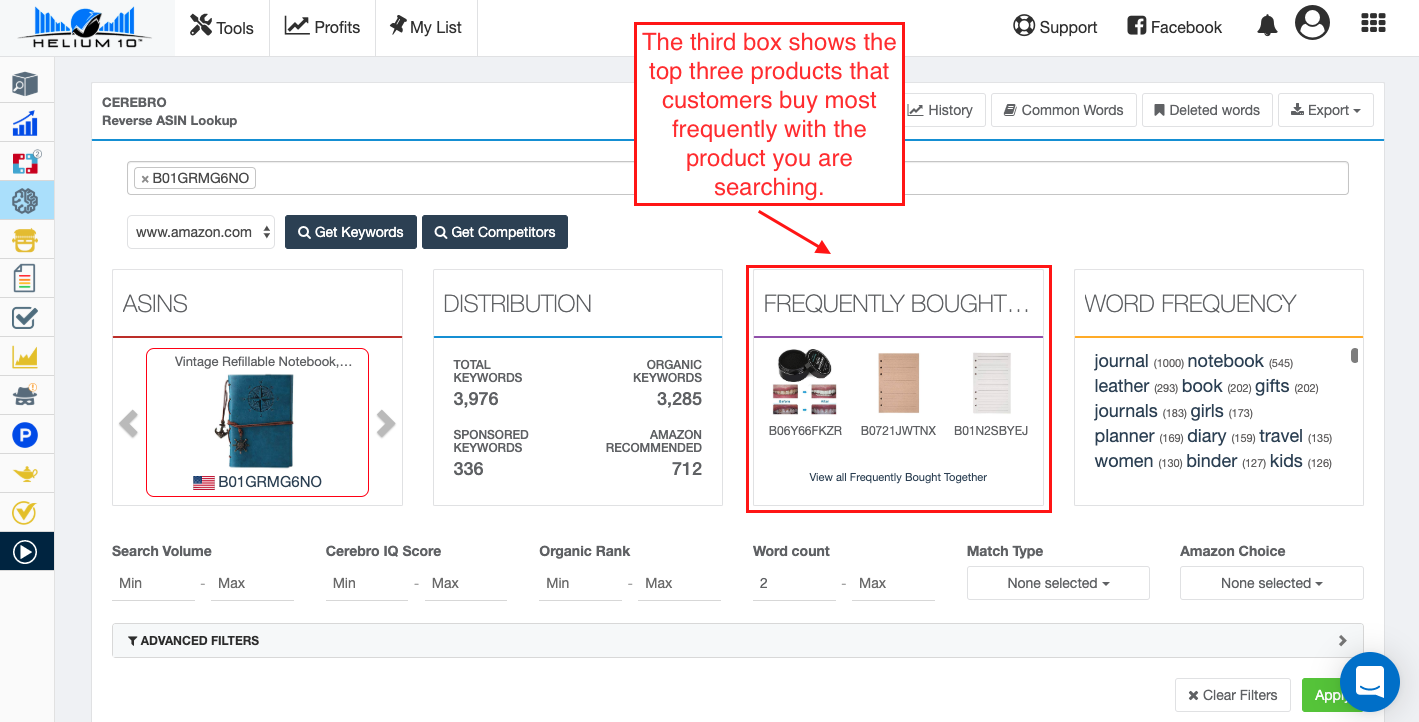The image size is (1419, 722).
Task: Open the apps grid icon
Action: 1373,24
